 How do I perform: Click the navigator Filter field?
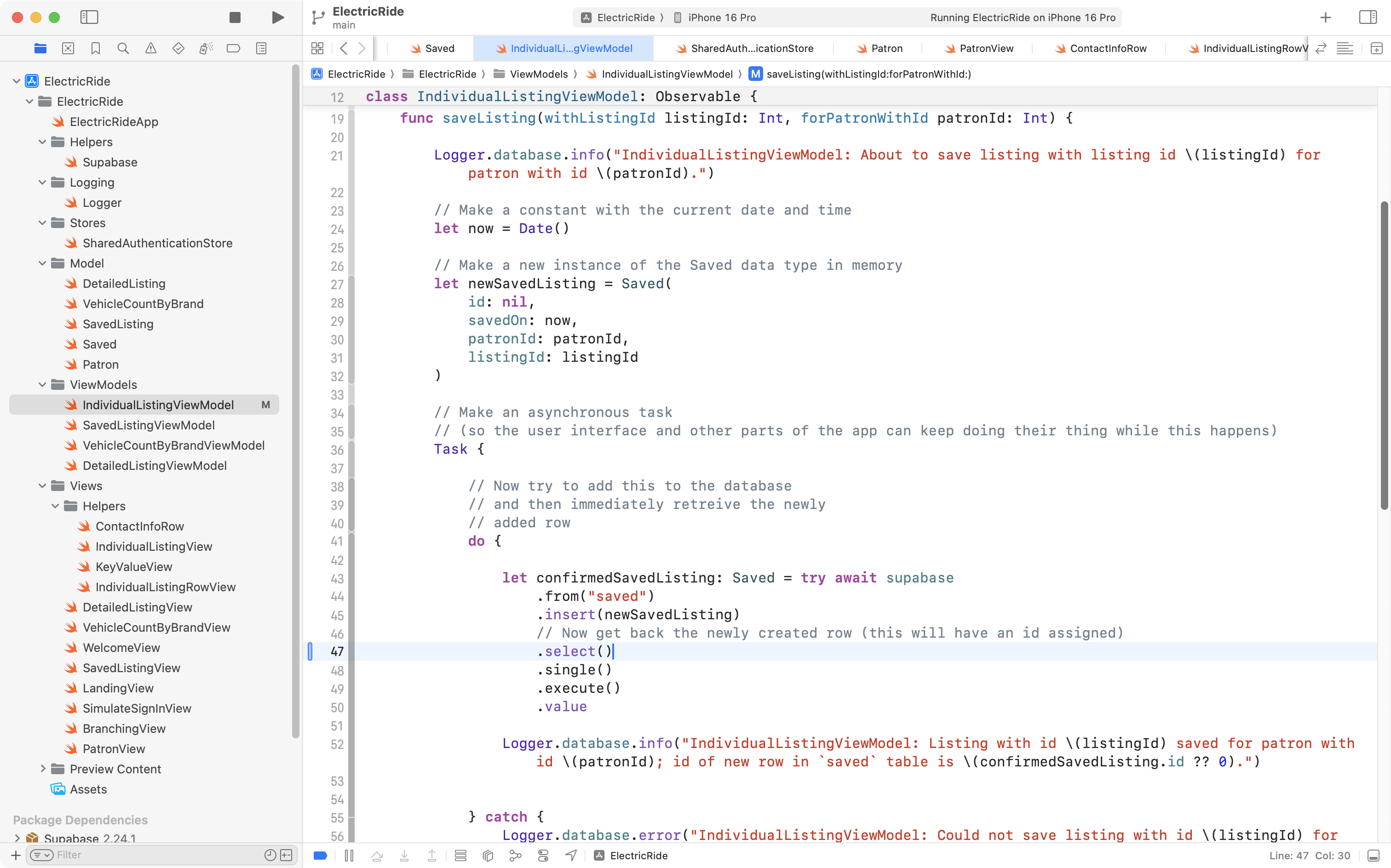coord(155,855)
